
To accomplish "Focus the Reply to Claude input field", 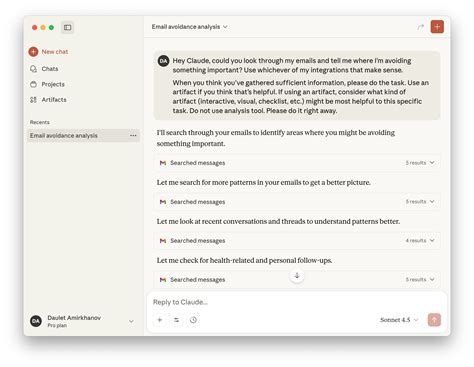I will click(297, 302).
